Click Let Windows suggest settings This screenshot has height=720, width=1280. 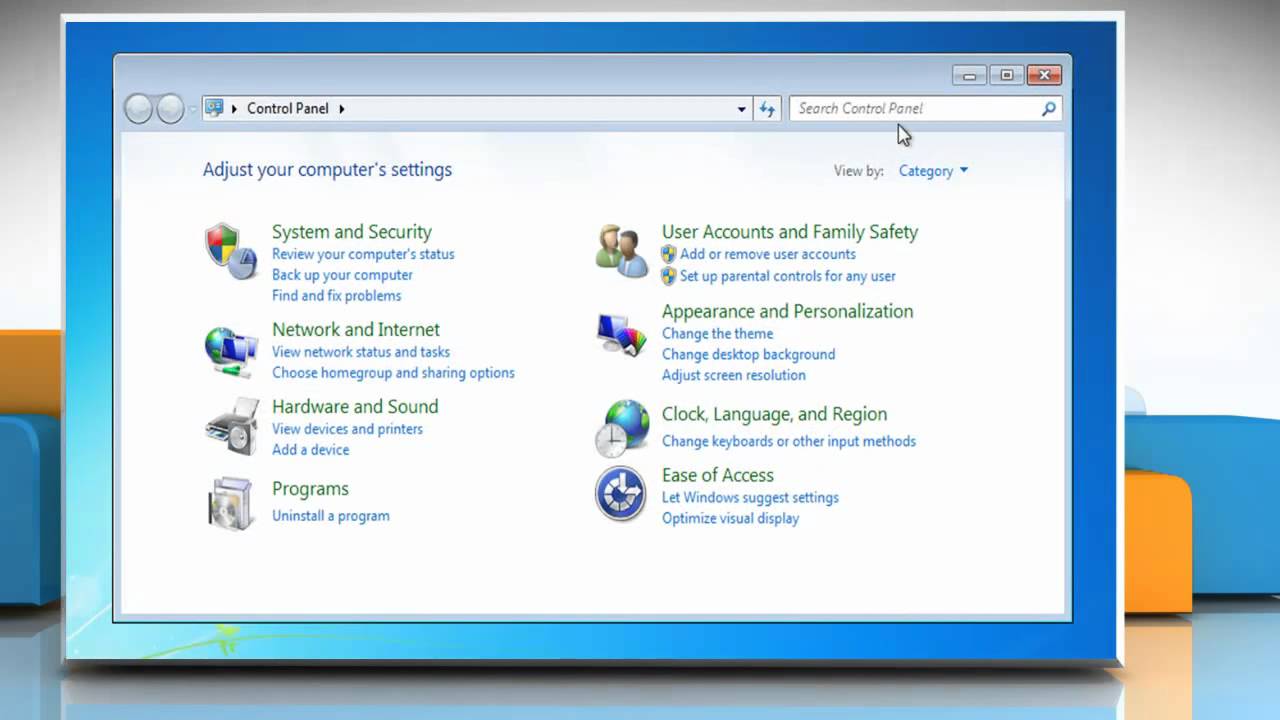[750, 498]
